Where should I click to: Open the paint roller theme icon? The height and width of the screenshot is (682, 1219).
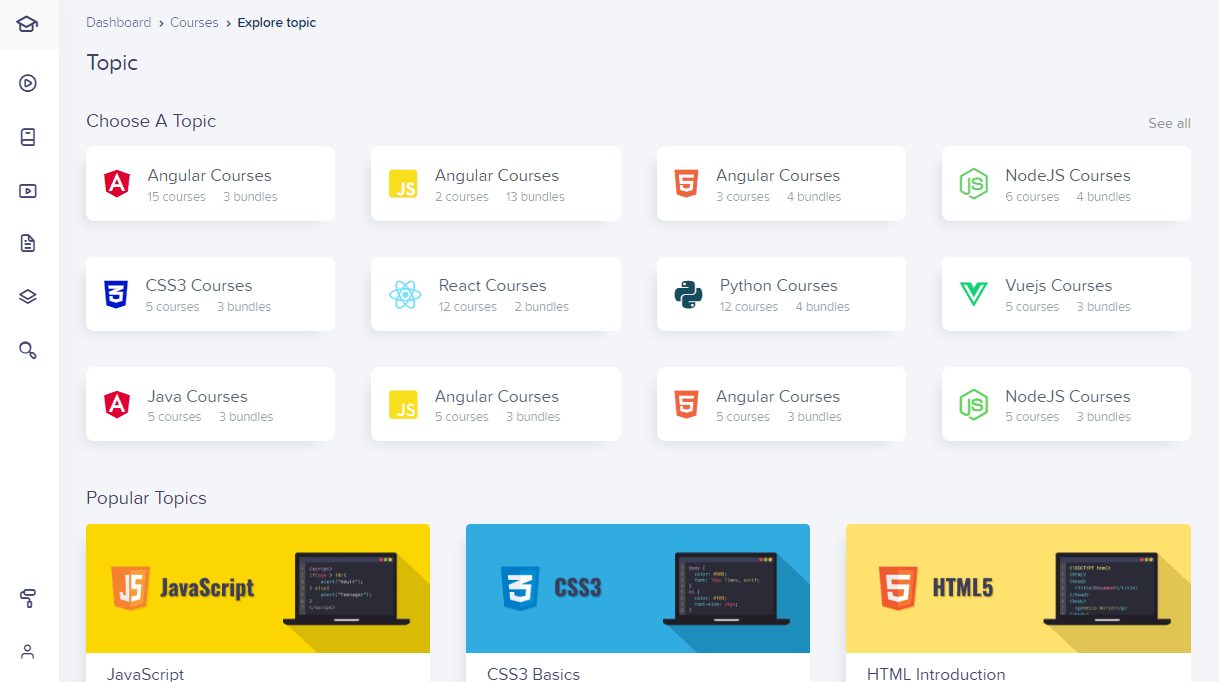click(28, 598)
